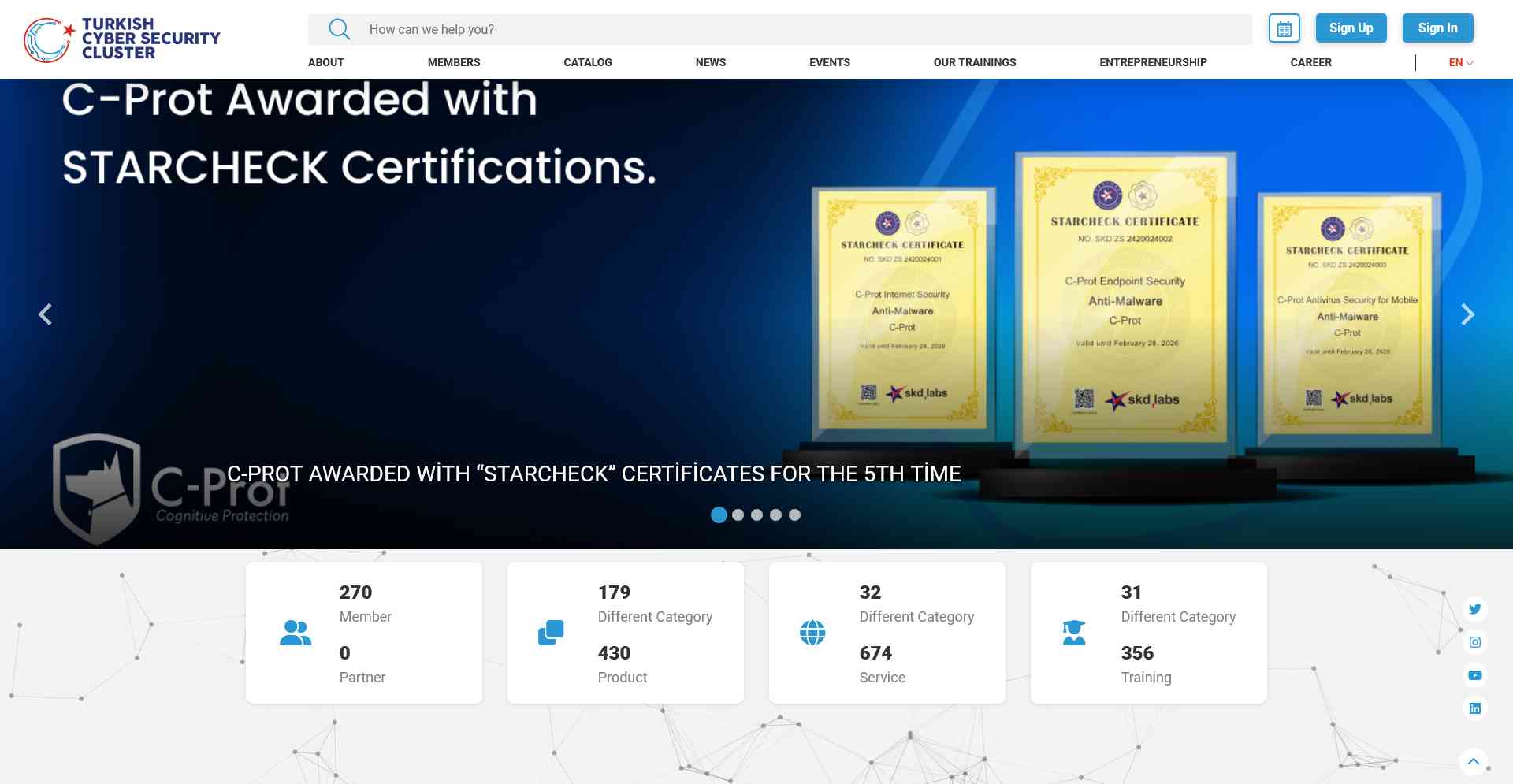Screen dimensions: 1513x784
Task: Click the Turkish Cyber Security Cluster logo
Action: [122, 39]
